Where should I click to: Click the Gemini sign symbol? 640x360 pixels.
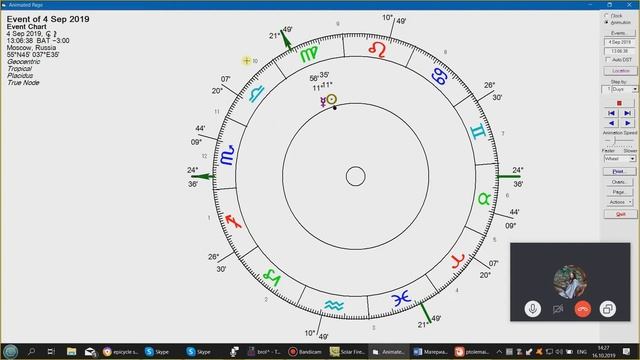[x=478, y=131]
